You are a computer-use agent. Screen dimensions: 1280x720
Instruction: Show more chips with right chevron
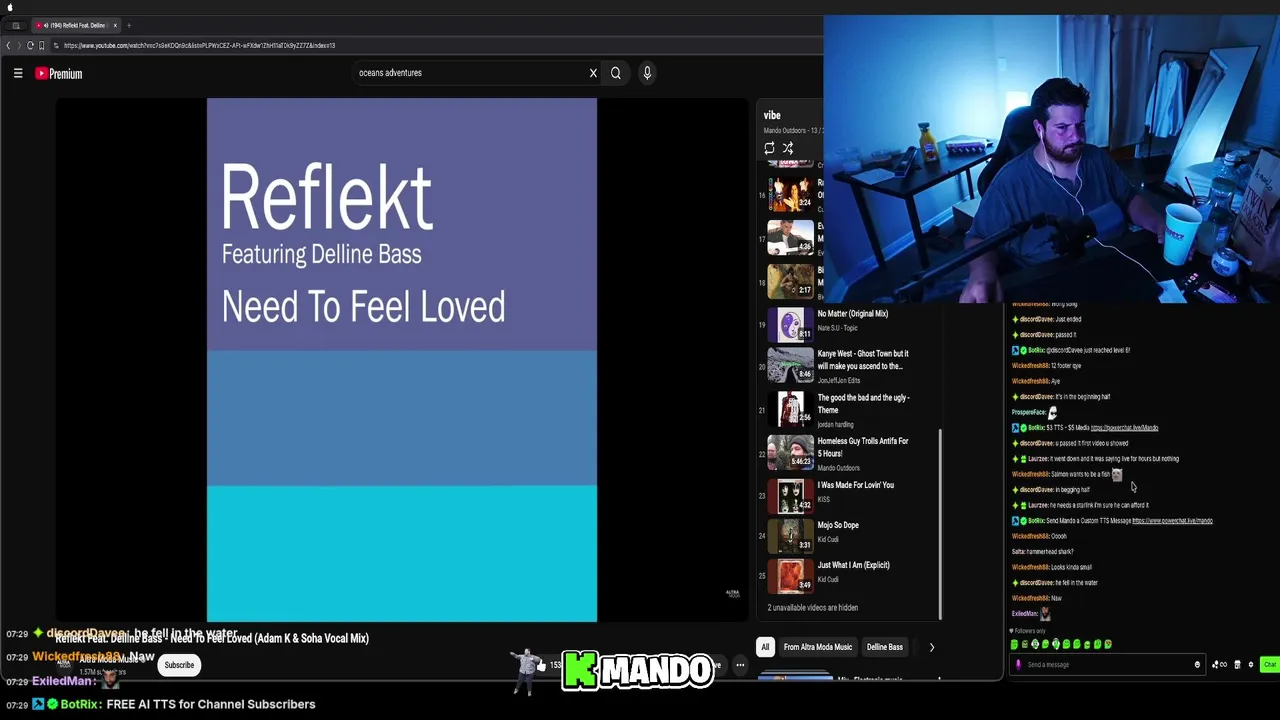click(x=931, y=647)
